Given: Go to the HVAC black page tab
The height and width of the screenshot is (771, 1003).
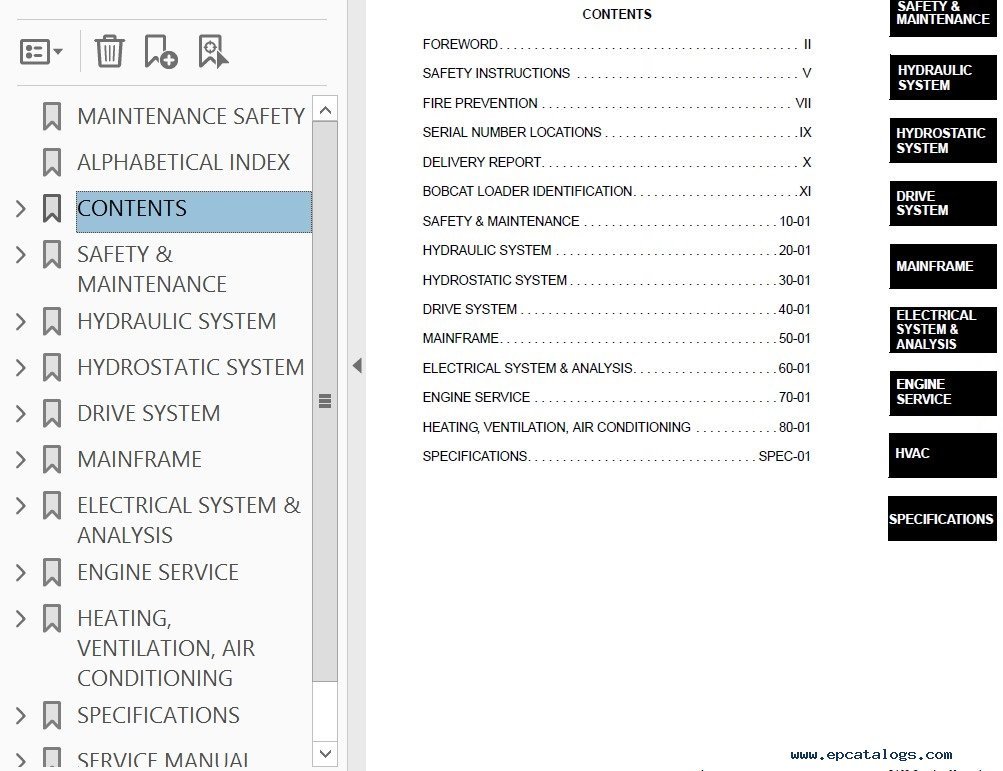Looking at the screenshot, I should tap(942, 454).
